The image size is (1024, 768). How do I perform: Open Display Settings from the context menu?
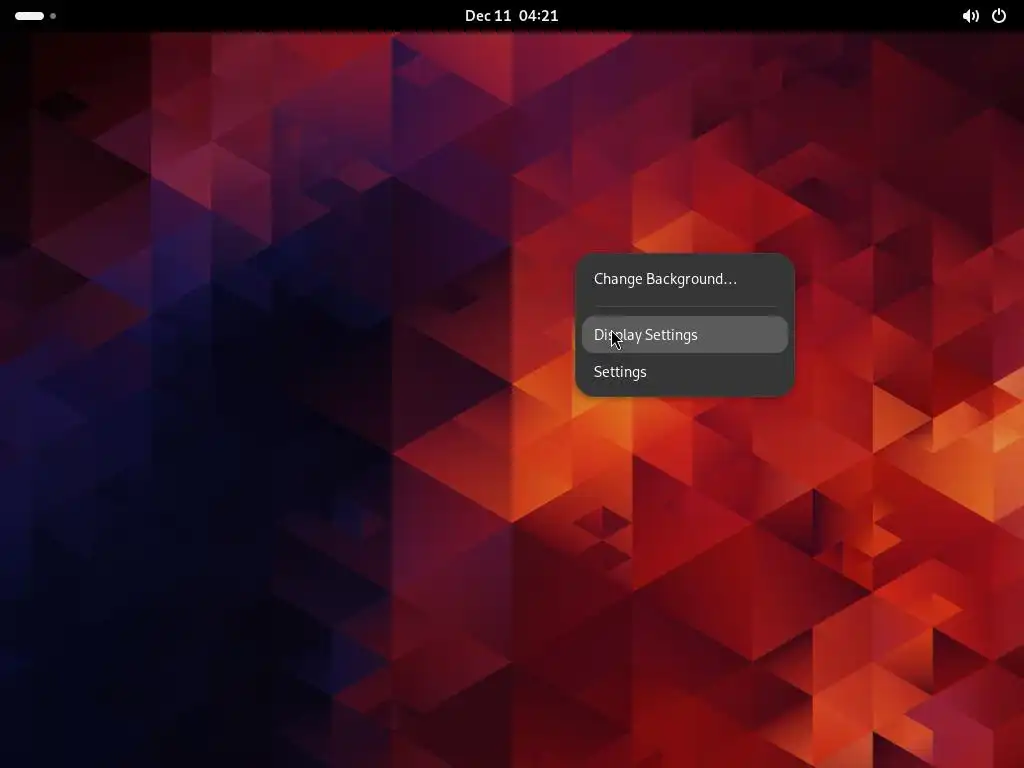click(x=684, y=334)
